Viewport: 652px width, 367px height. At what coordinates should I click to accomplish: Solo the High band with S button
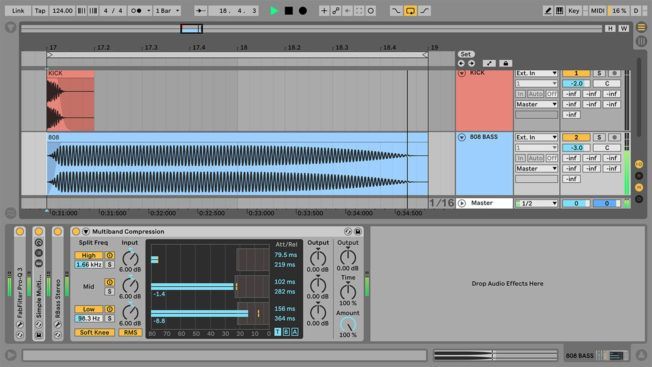(x=109, y=265)
